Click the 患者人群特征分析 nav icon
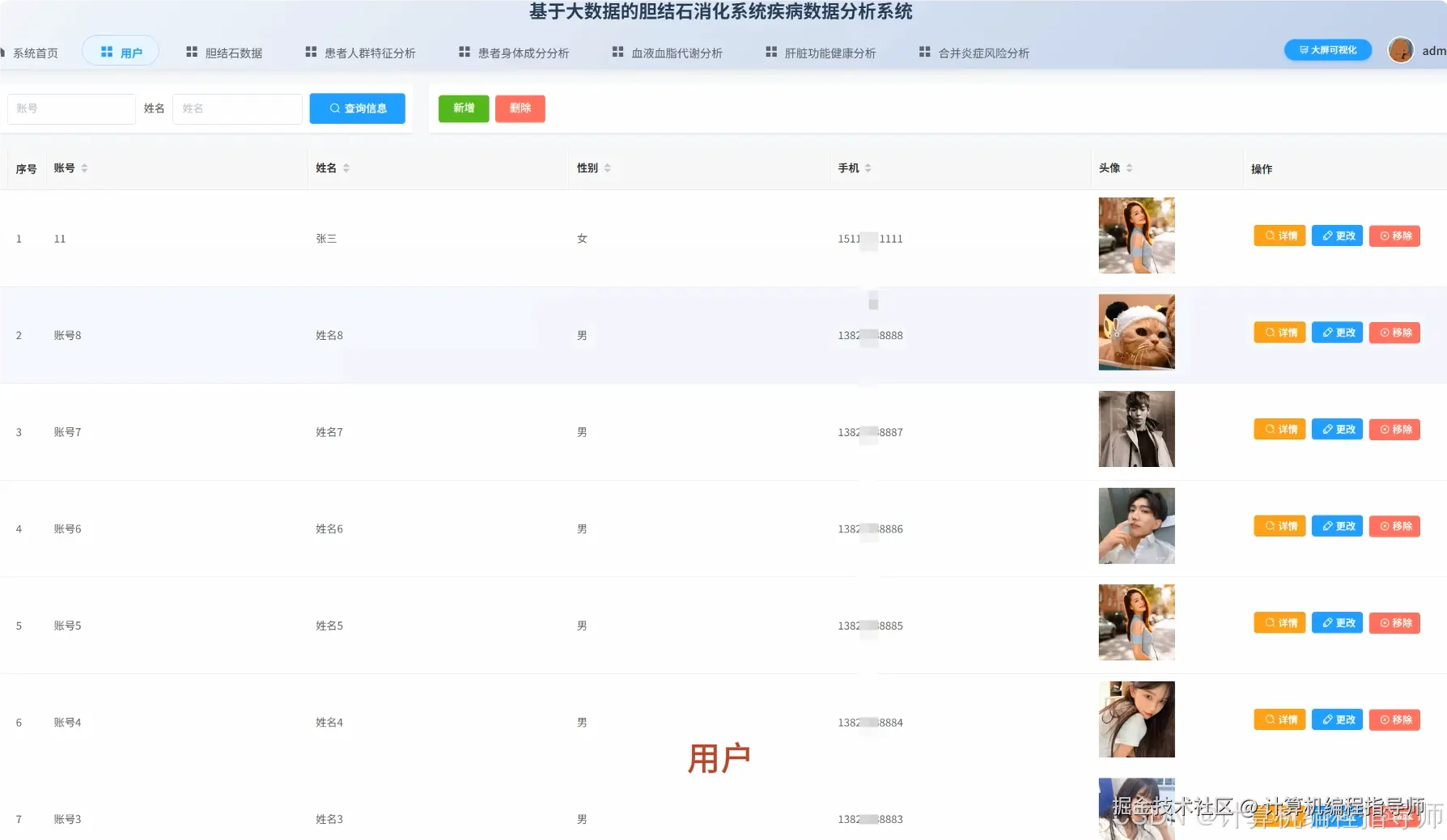Viewport: 1447px width, 840px height. tap(310, 52)
